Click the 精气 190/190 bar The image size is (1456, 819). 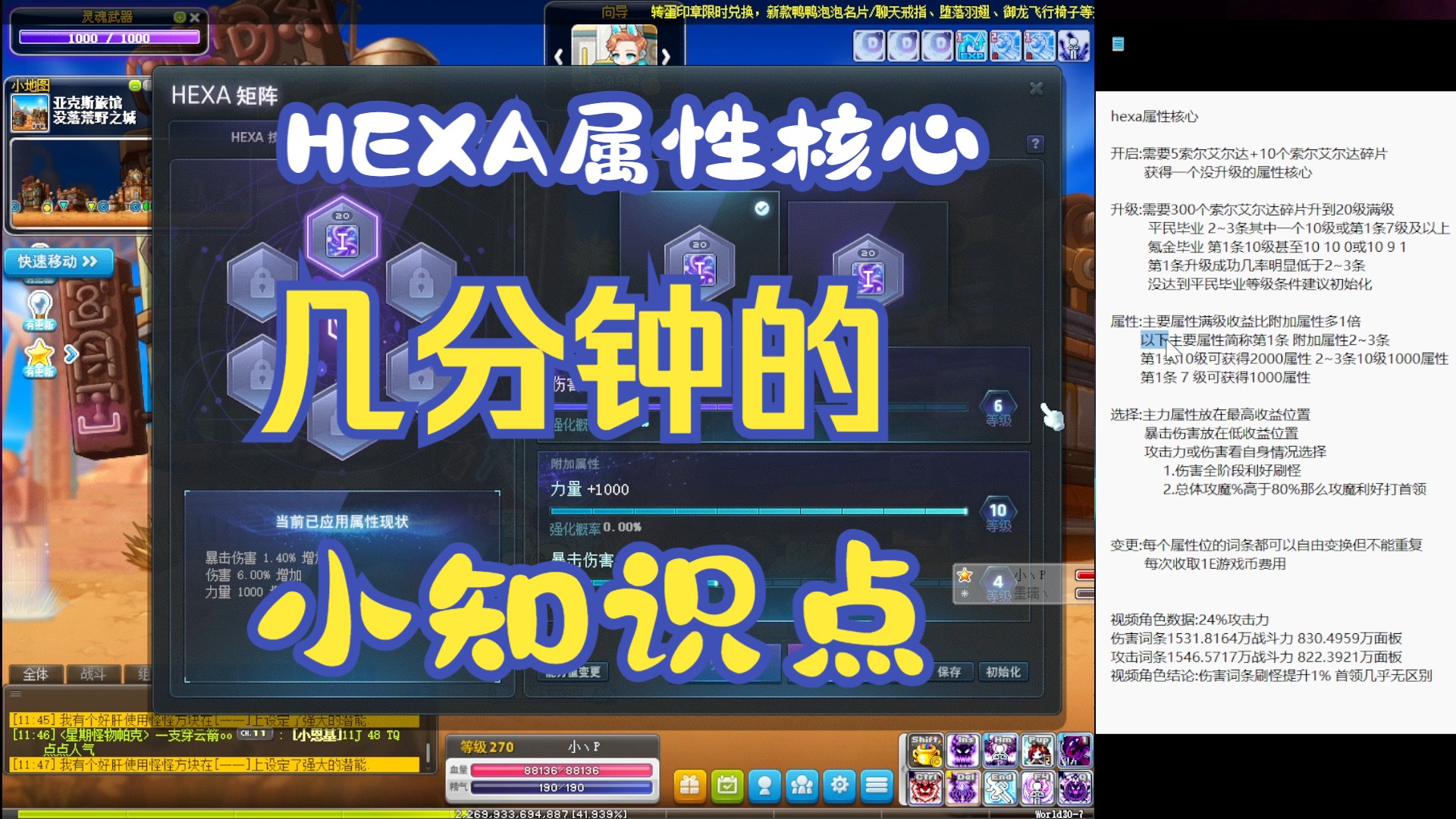click(561, 788)
